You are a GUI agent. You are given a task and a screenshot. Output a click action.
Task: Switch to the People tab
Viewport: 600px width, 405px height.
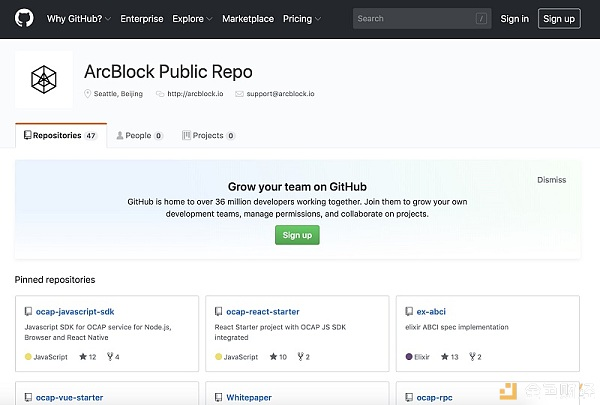coord(139,136)
